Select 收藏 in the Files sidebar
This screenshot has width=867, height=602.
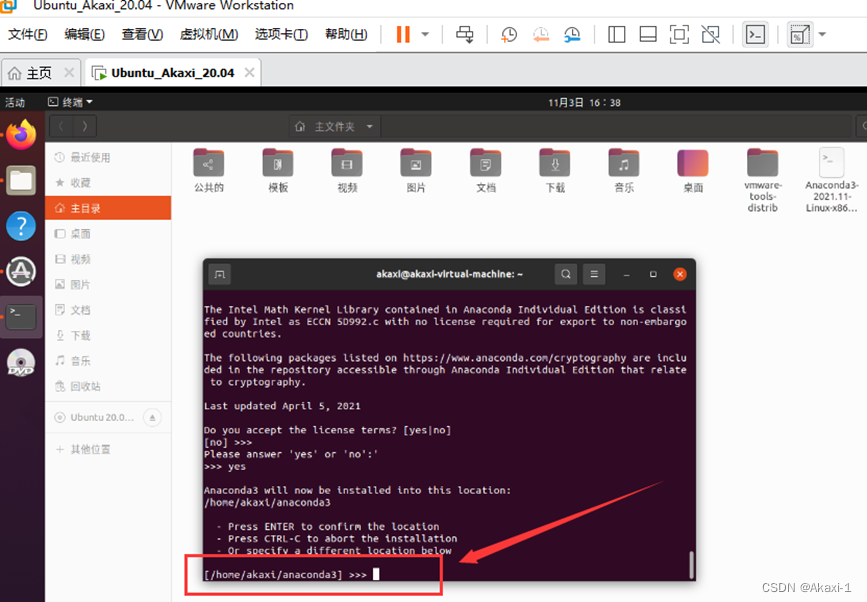click(108, 183)
